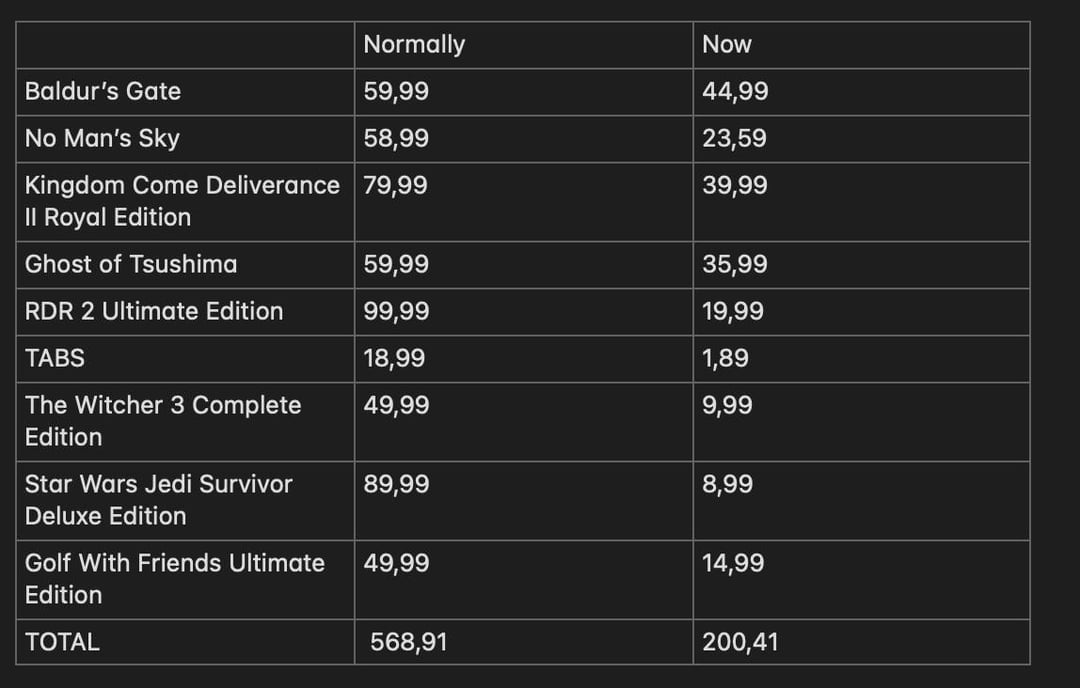This screenshot has width=1080, height=688.
Task: Select the Baldur's Gate name cell
Action: pos(103,92)
